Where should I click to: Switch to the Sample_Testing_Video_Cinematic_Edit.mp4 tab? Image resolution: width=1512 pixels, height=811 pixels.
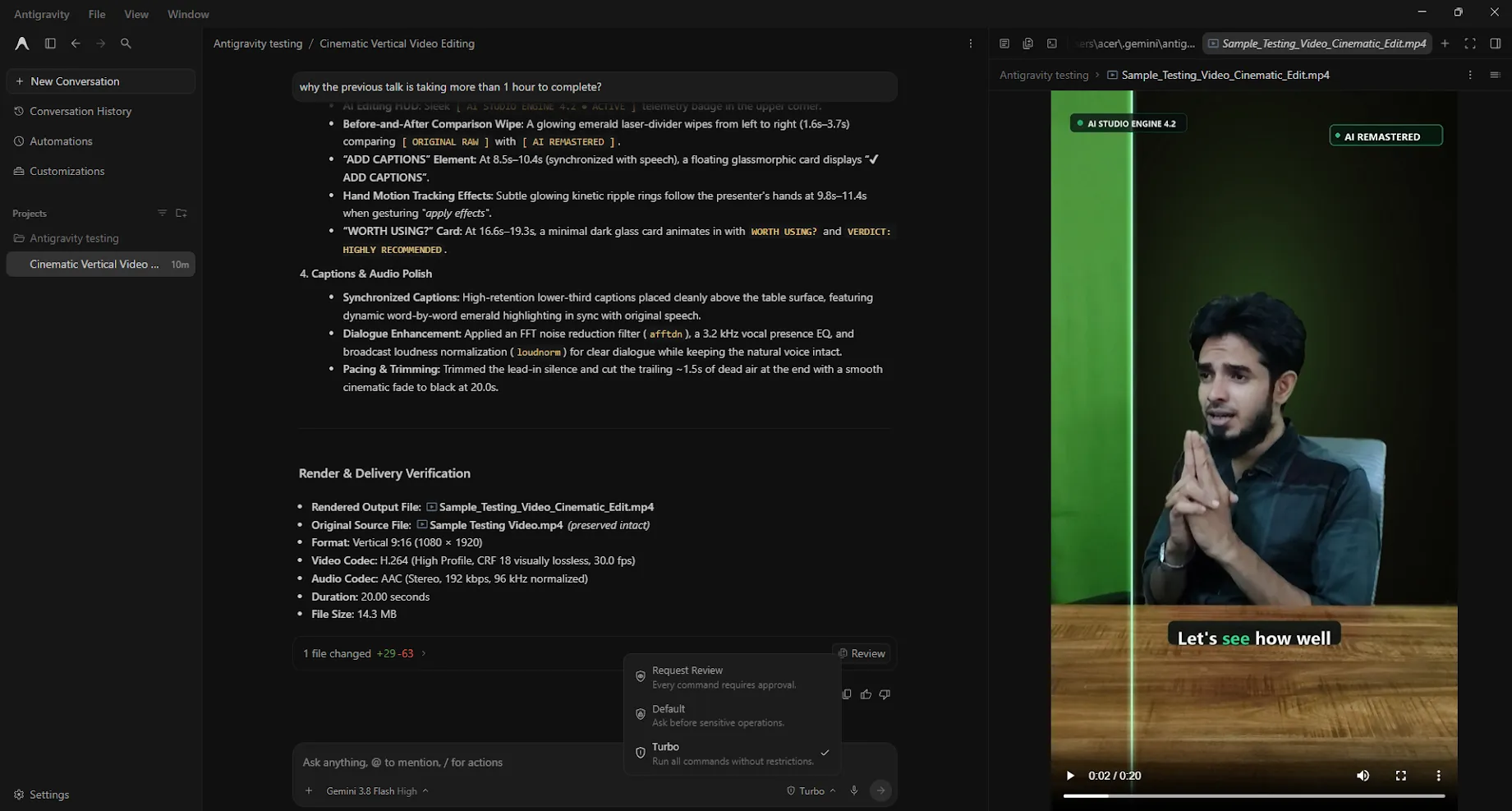point(1317,44)
